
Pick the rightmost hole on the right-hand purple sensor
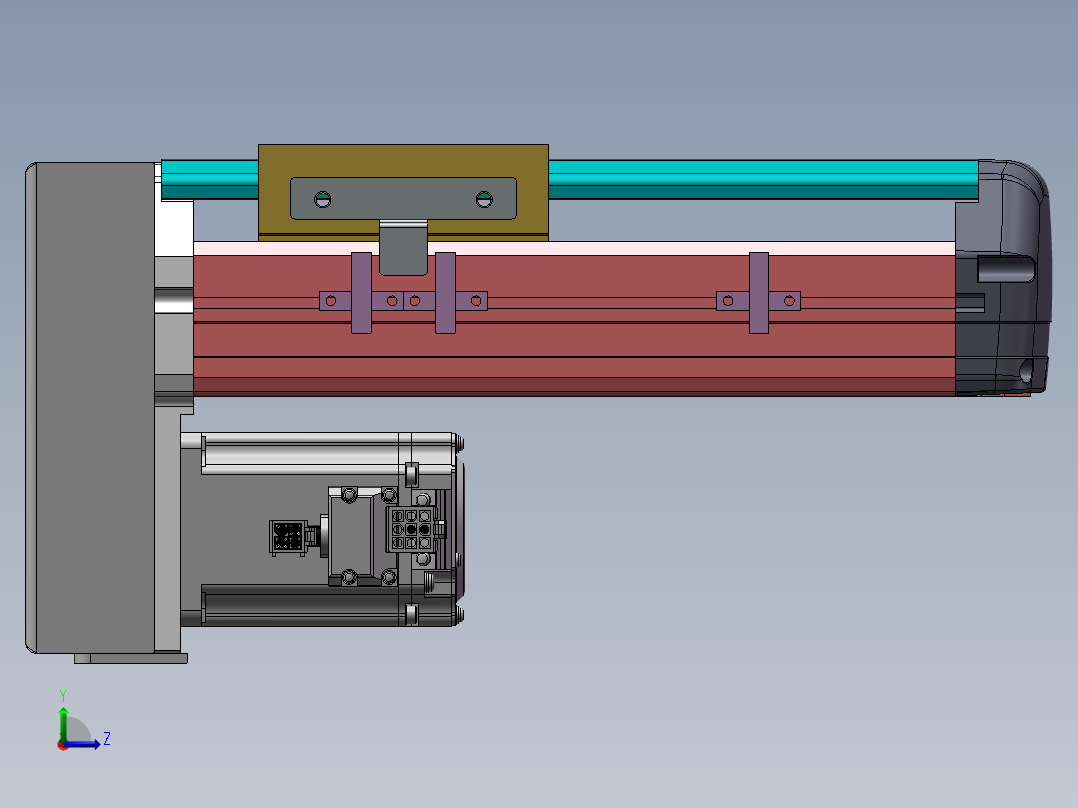(789, 301)
